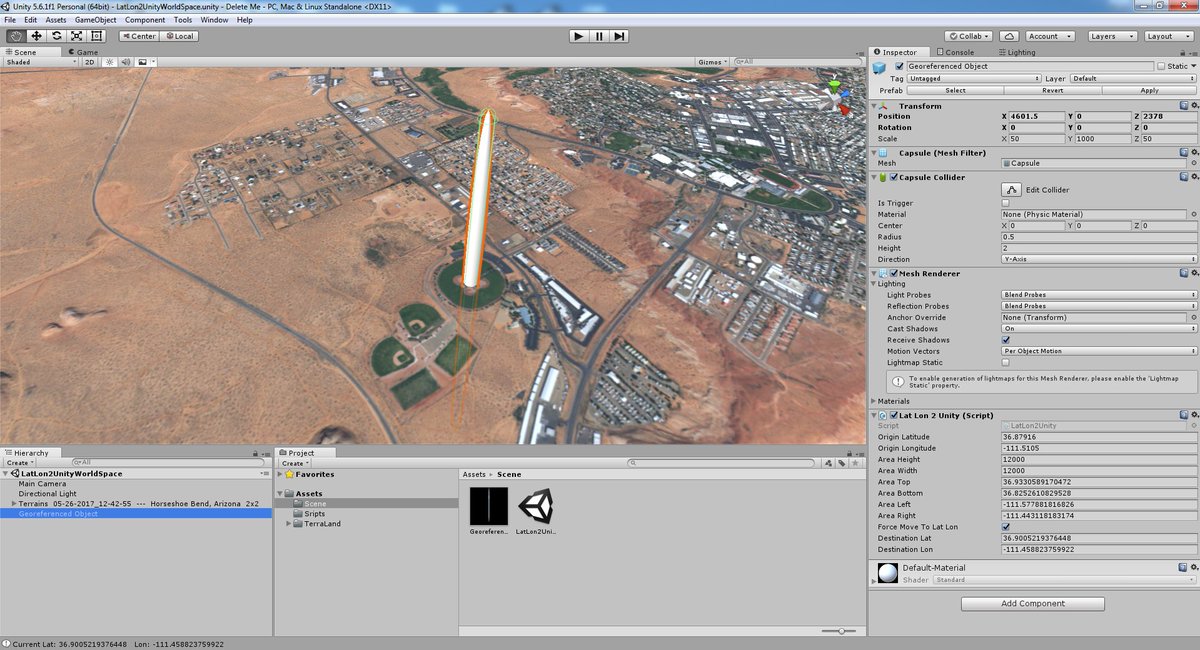This screenshot has height=650, width=1200.
Task: Open the Layers dropdown
Action: [1111, 36]
